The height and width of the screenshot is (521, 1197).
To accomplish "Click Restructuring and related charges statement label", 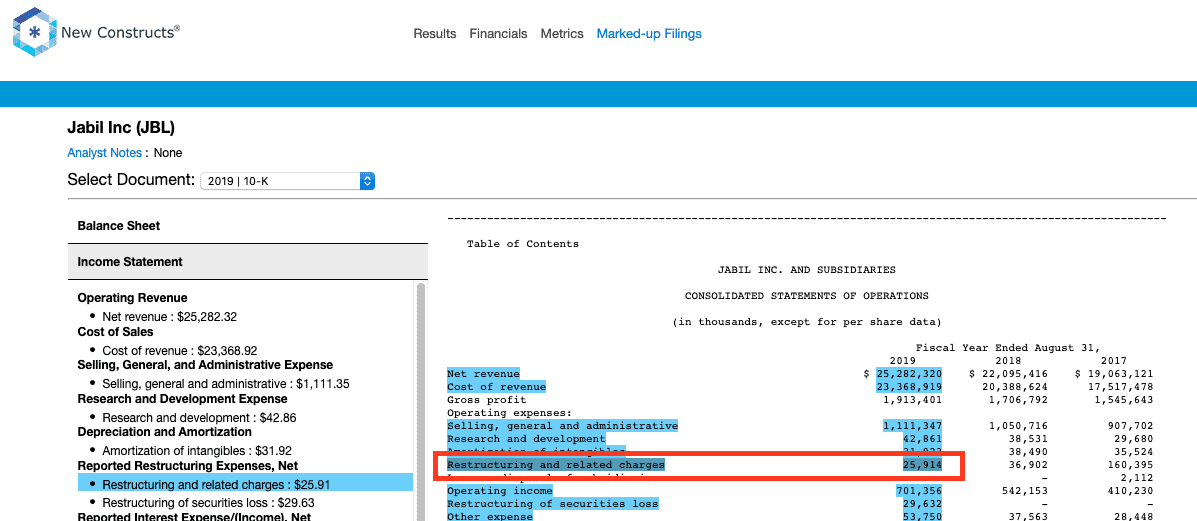I will [x=556, y=464].
